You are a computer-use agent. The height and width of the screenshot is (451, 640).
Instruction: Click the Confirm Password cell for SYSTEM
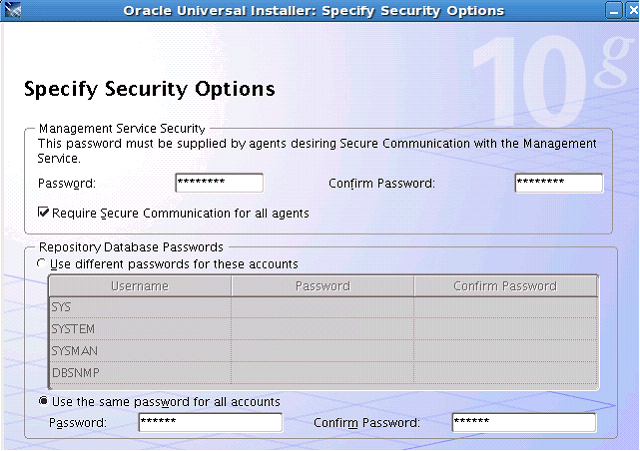(505, 329)
